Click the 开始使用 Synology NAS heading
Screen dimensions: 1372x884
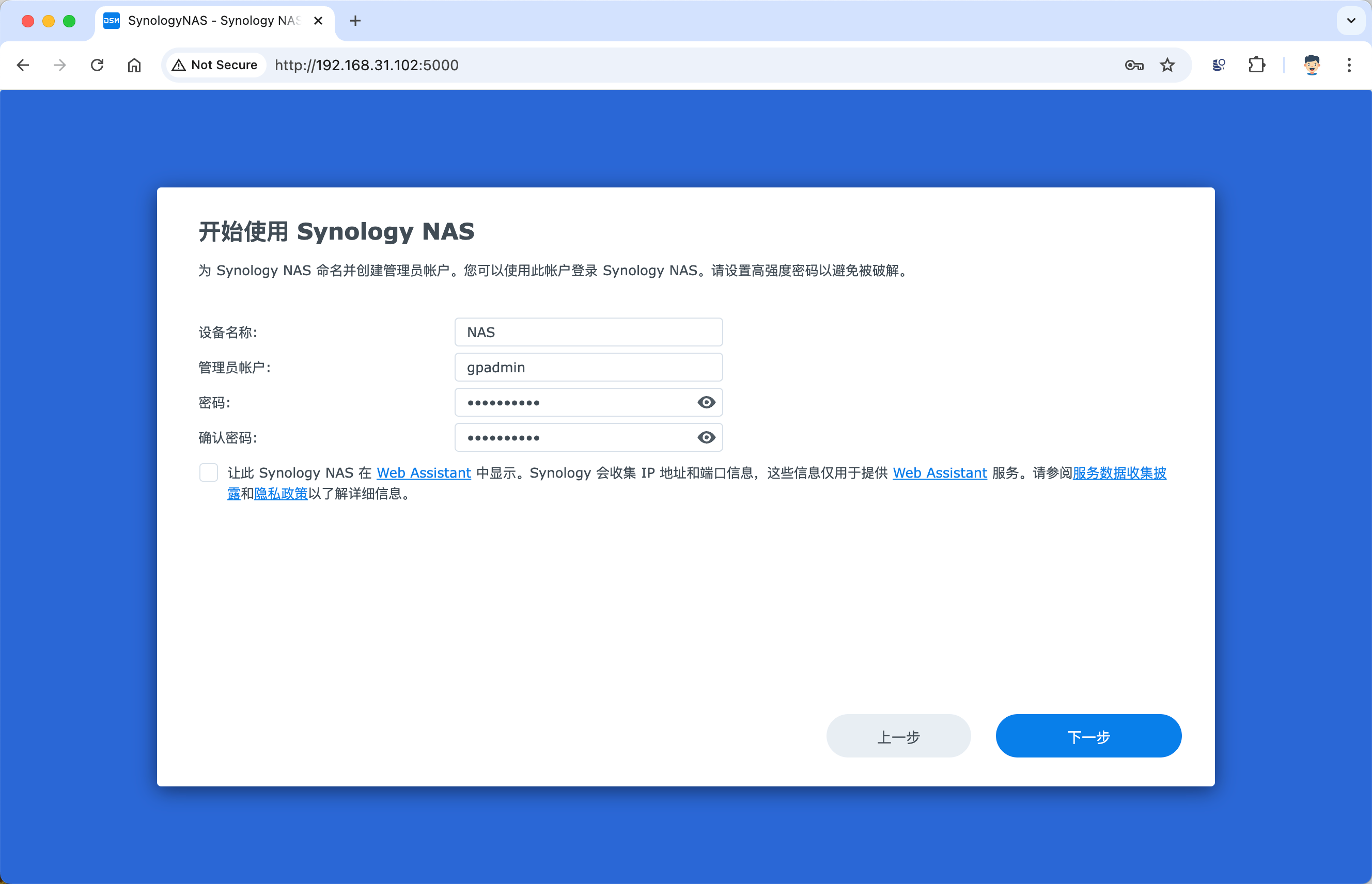click(x=336, y=232)
